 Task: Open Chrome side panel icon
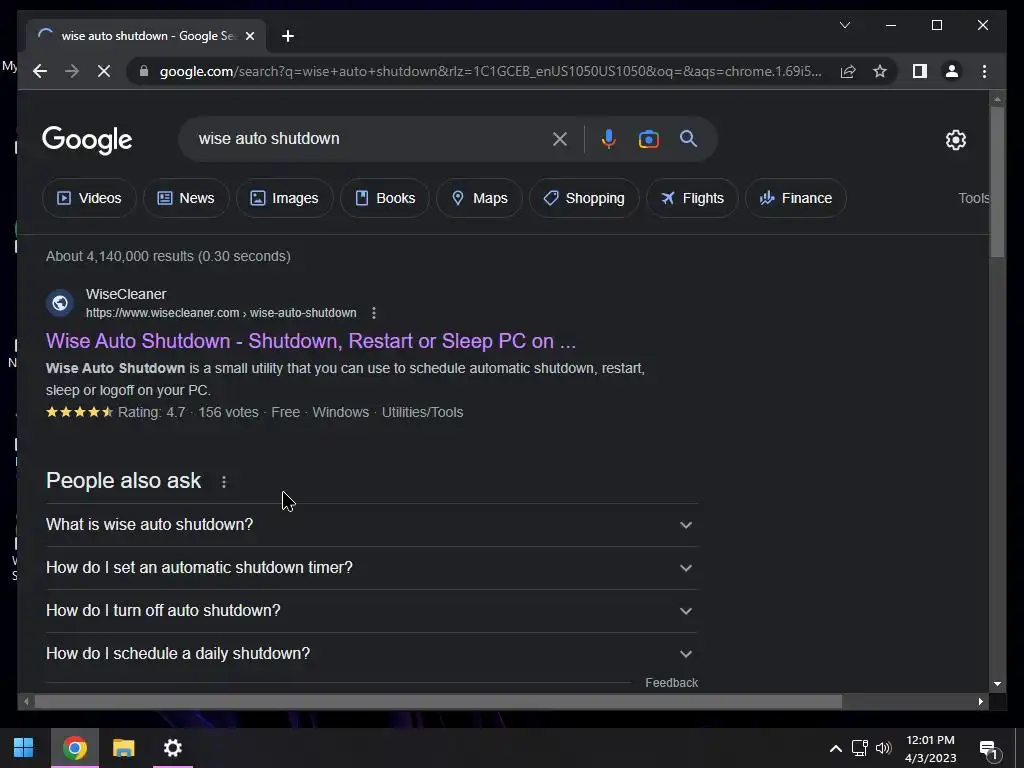(x=920, y=71)
